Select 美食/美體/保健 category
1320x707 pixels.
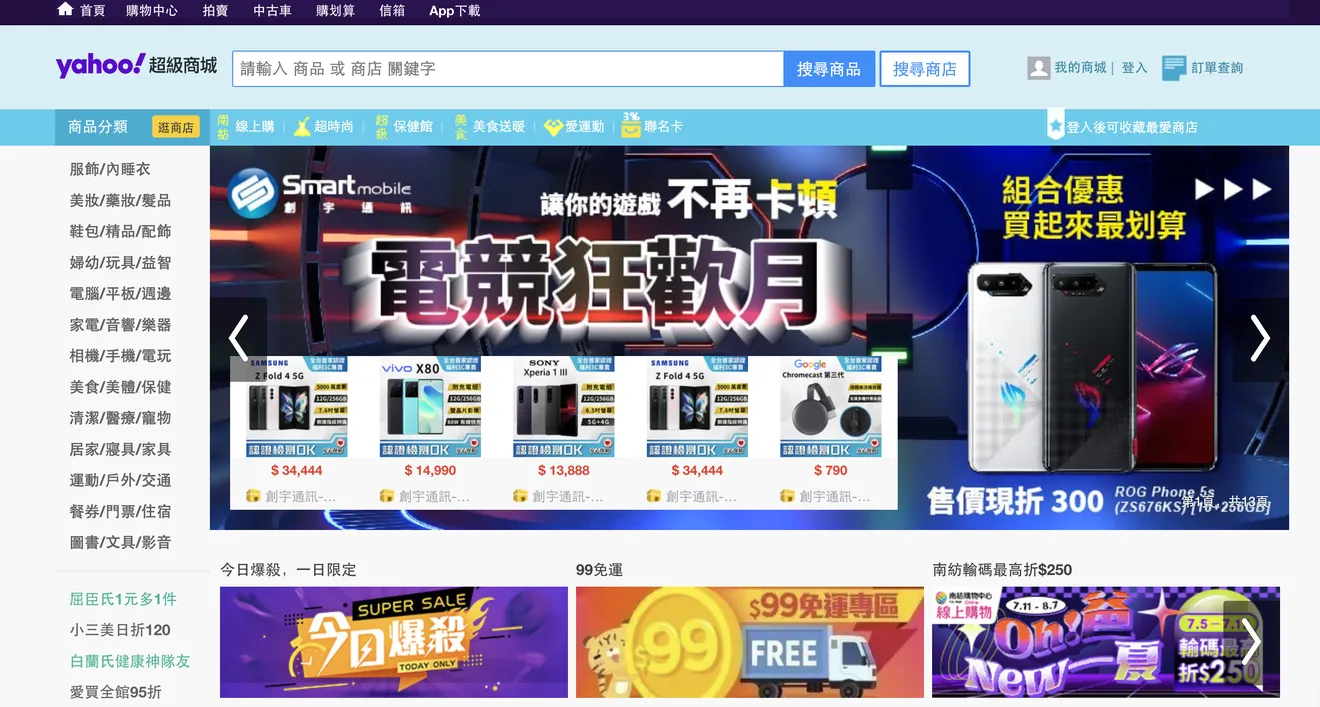[x=120, y=386]
